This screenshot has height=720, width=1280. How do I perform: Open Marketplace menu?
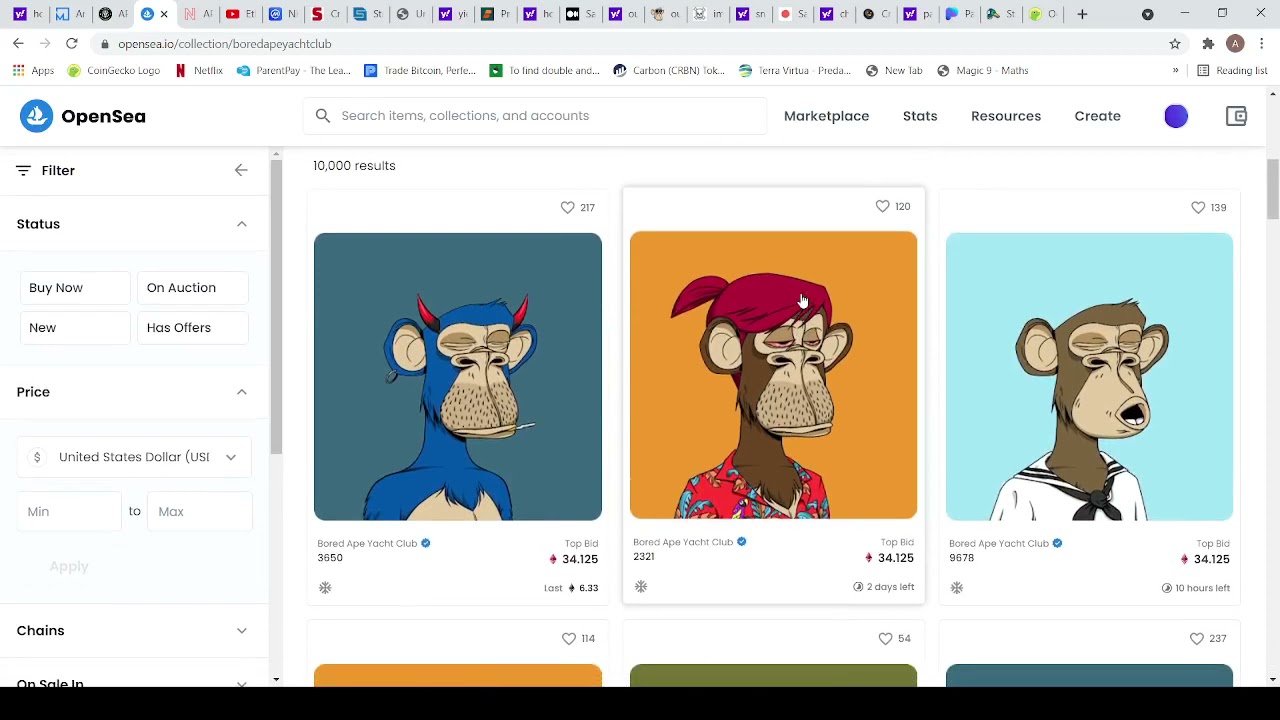point(826,116)
